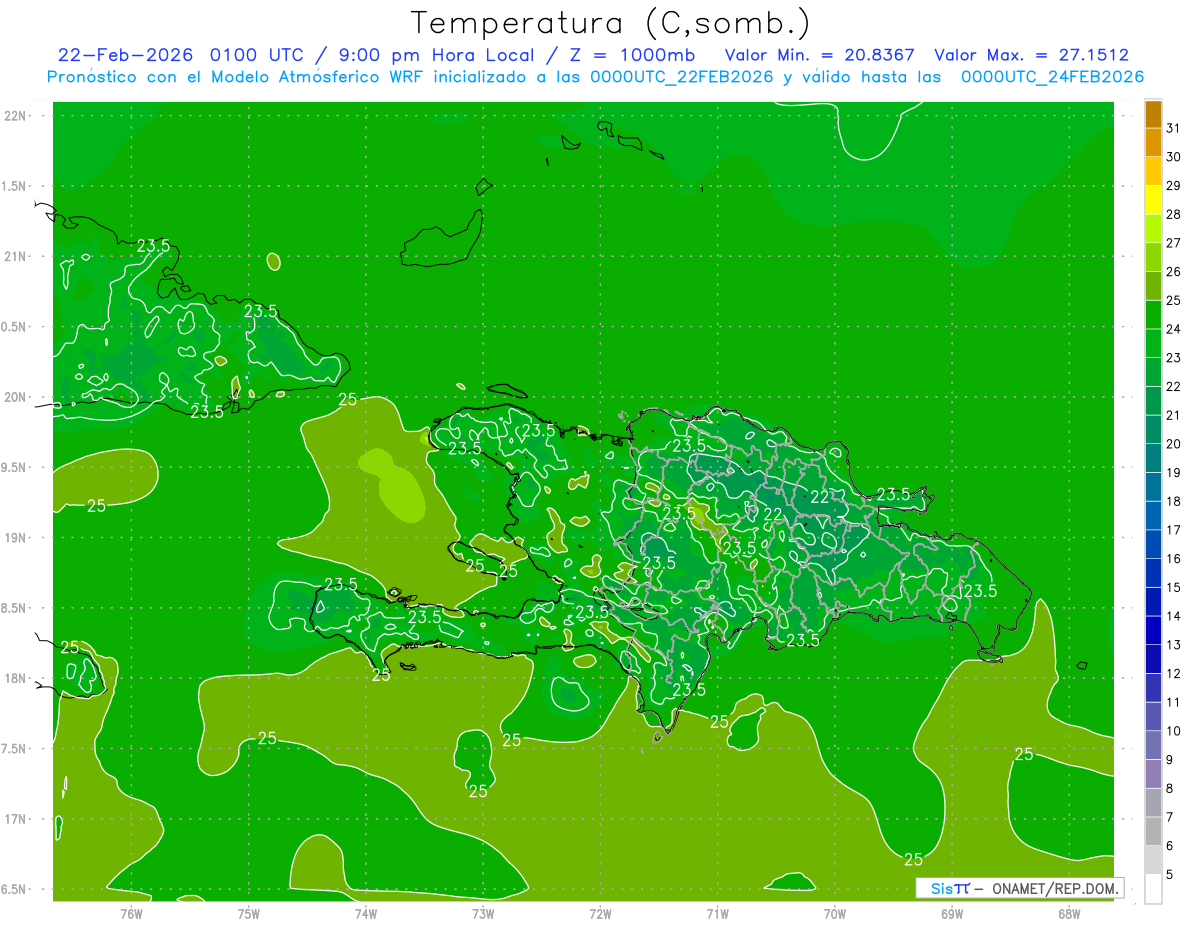Click the init time "0000UTC_22FEB2026"
Image resolution: width=1200 pixels, height=927 pixels.
click(682, 77)
